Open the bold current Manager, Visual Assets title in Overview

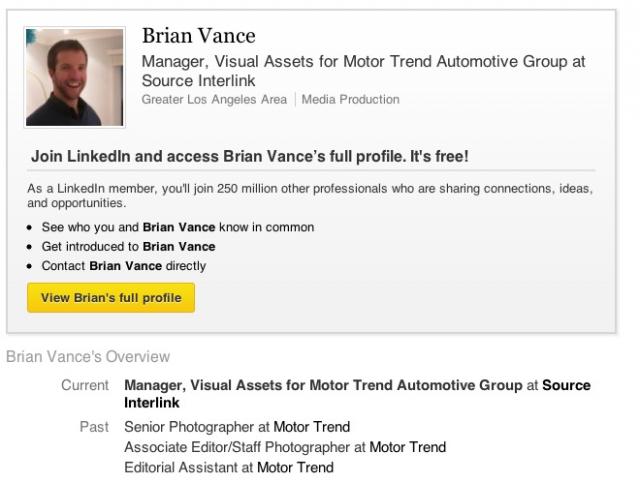tap(323, 385)
